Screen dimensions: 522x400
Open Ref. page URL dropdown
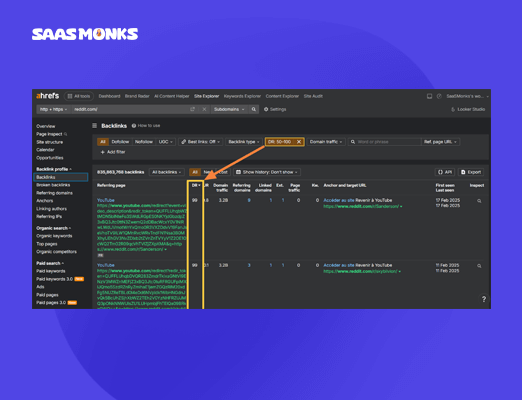click(x=440, y=142)
